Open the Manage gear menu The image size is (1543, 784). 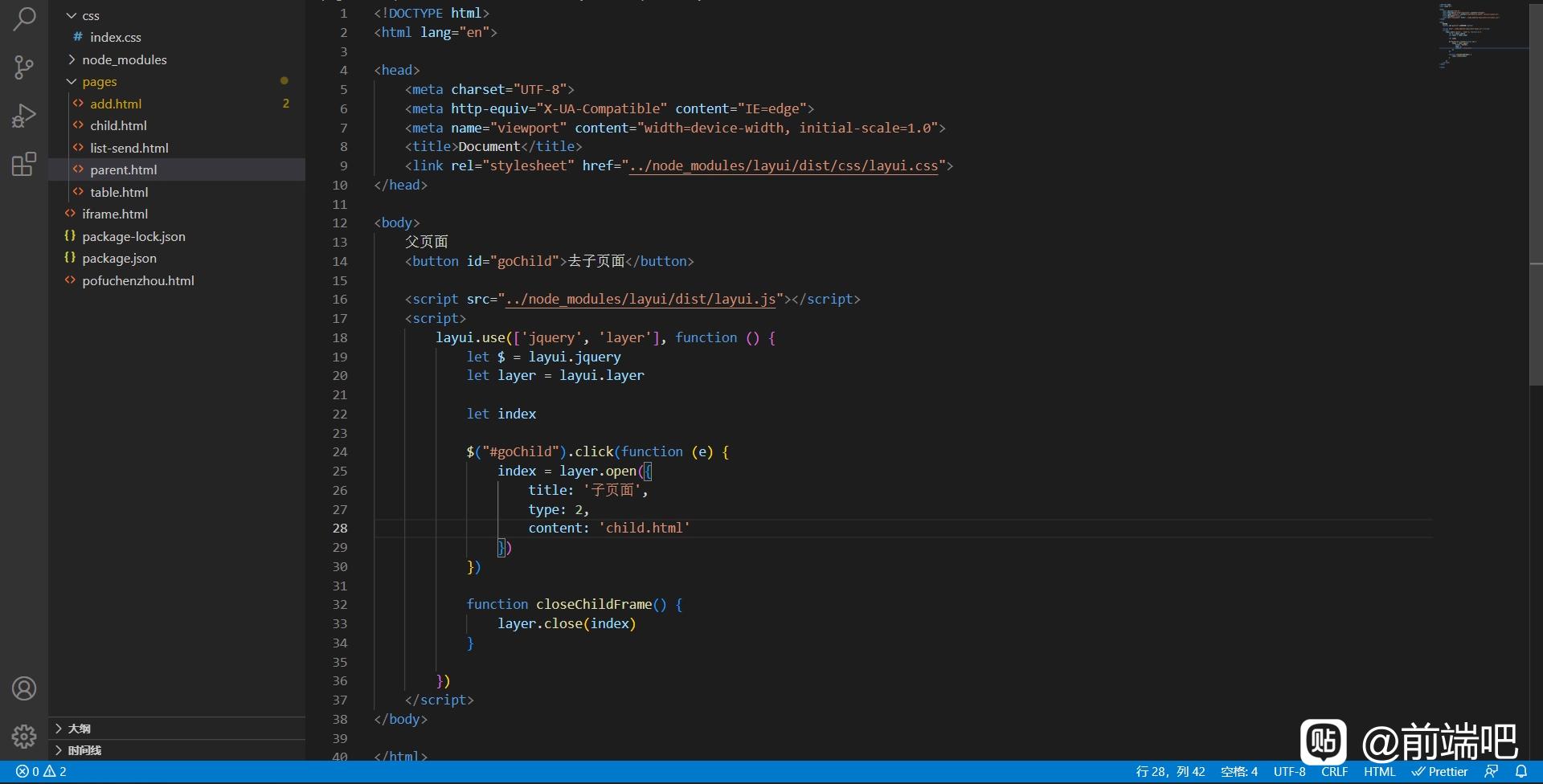pos(24,736)
